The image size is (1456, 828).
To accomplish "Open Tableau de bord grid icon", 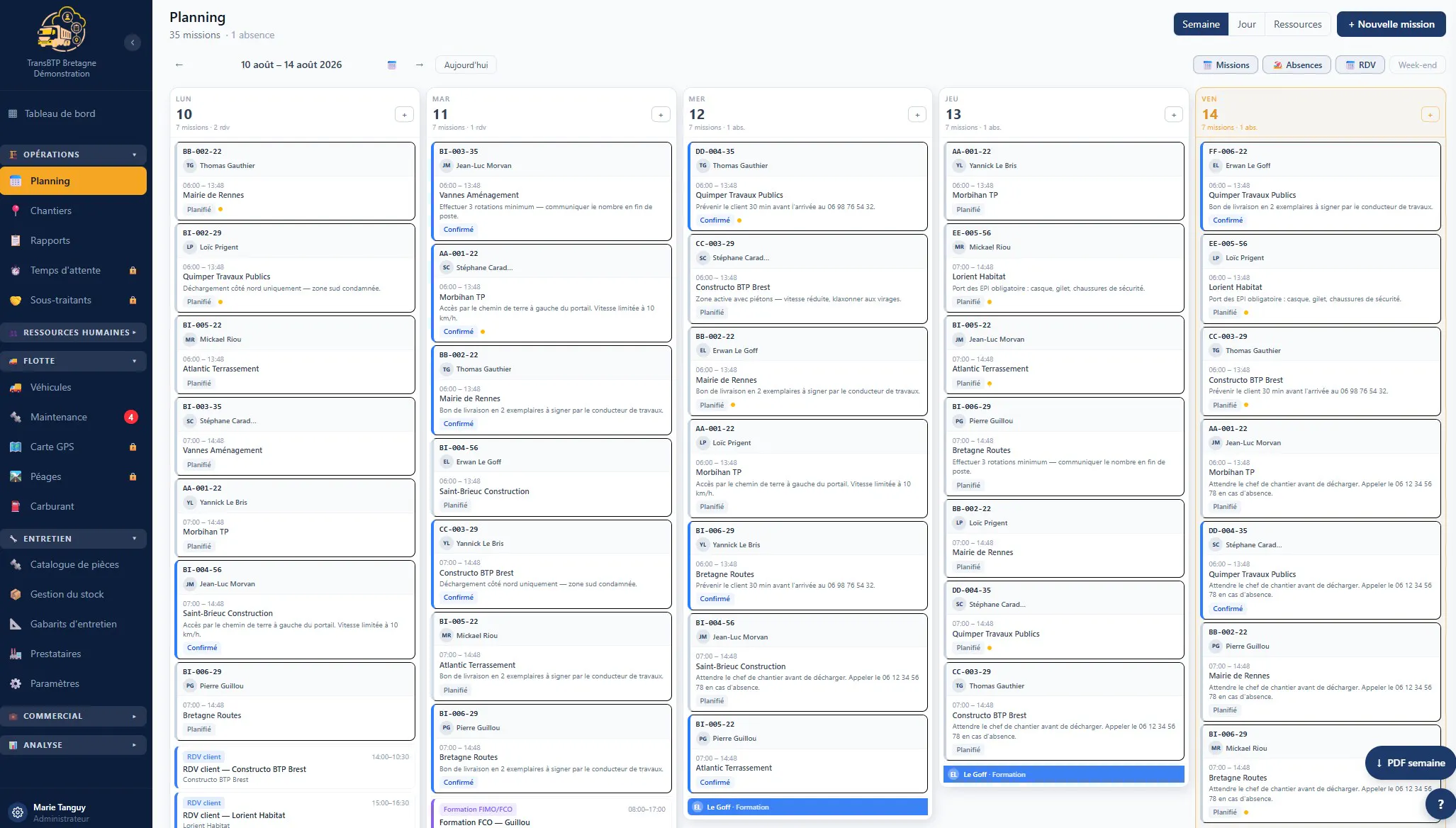I will (13, 113).
